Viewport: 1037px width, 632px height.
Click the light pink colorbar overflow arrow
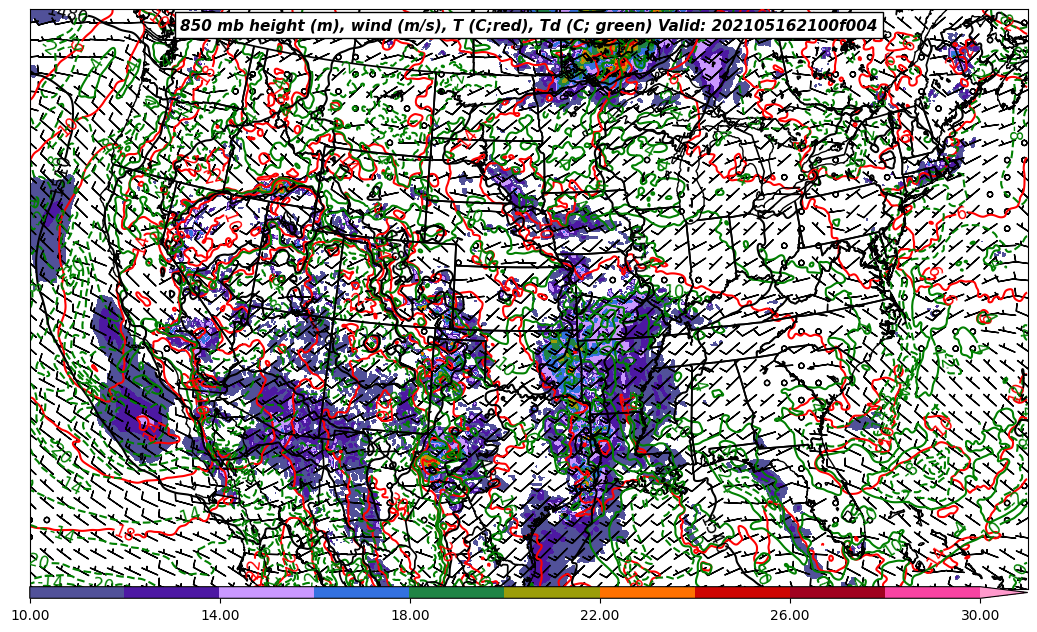click(x=1003, y=592)
